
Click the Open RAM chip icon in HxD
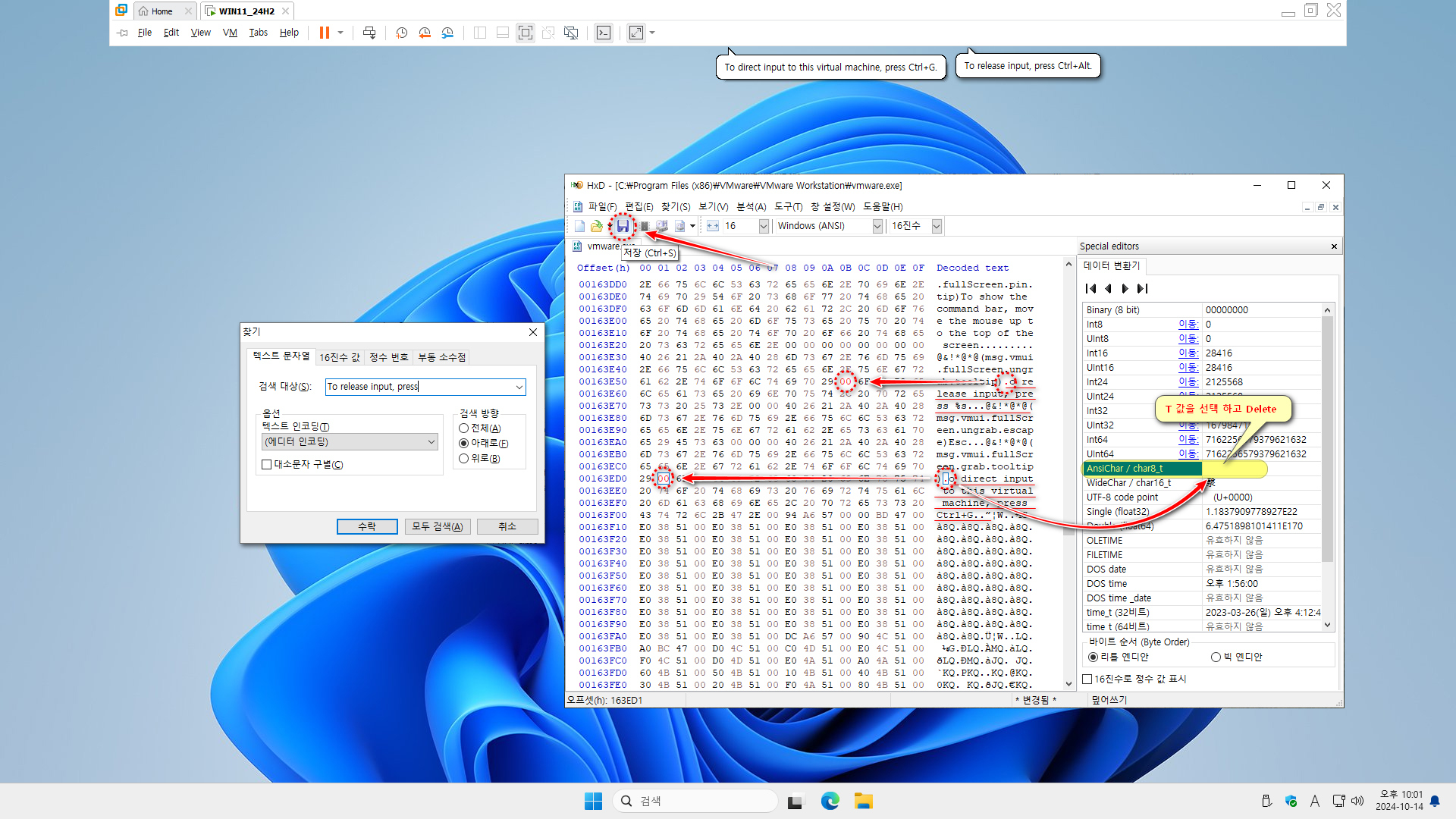pyautogui.click(x=645, y=226)
